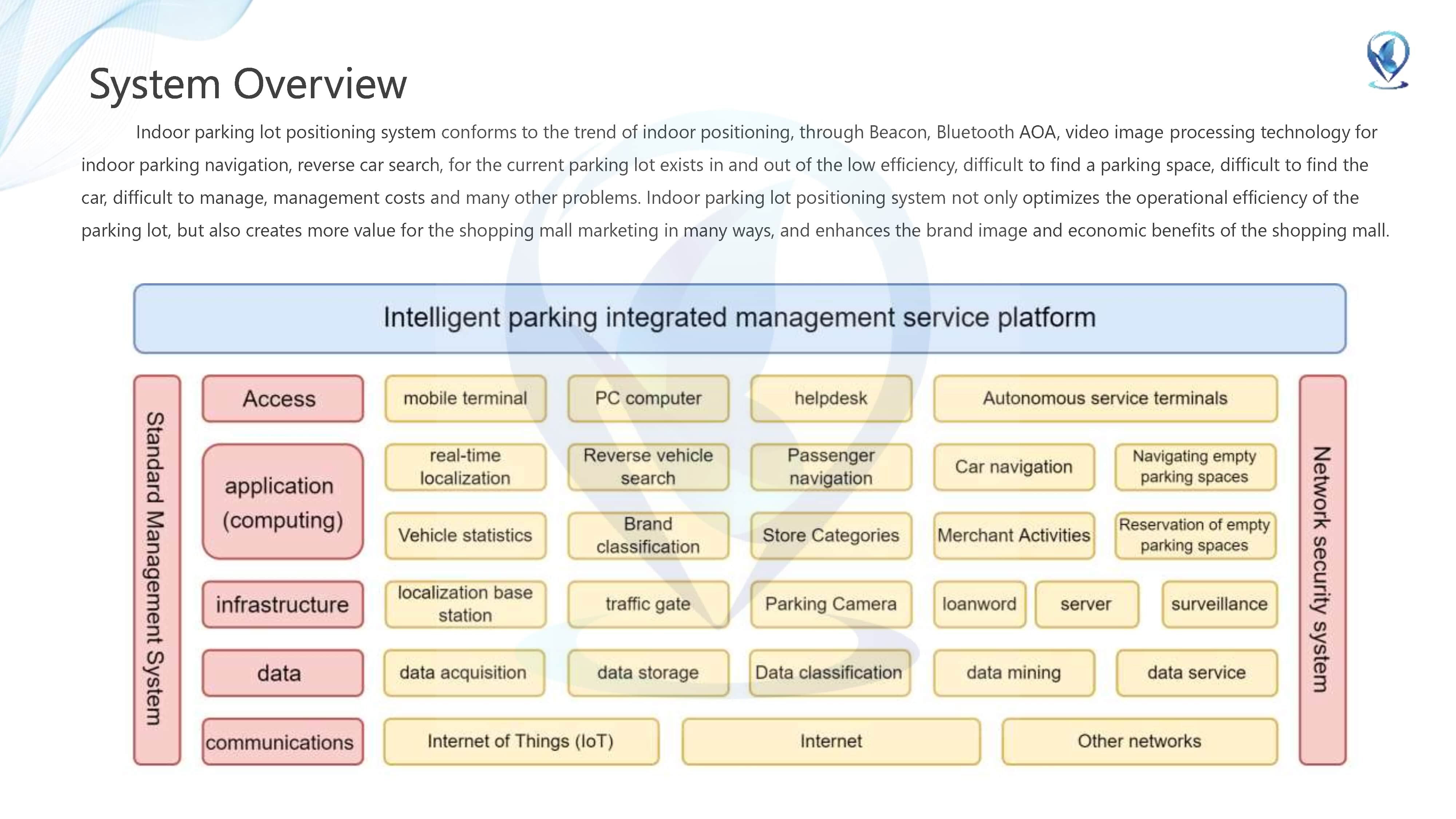
Task: Select the Merchant Activities box
Action: [x=1013, y=535]
